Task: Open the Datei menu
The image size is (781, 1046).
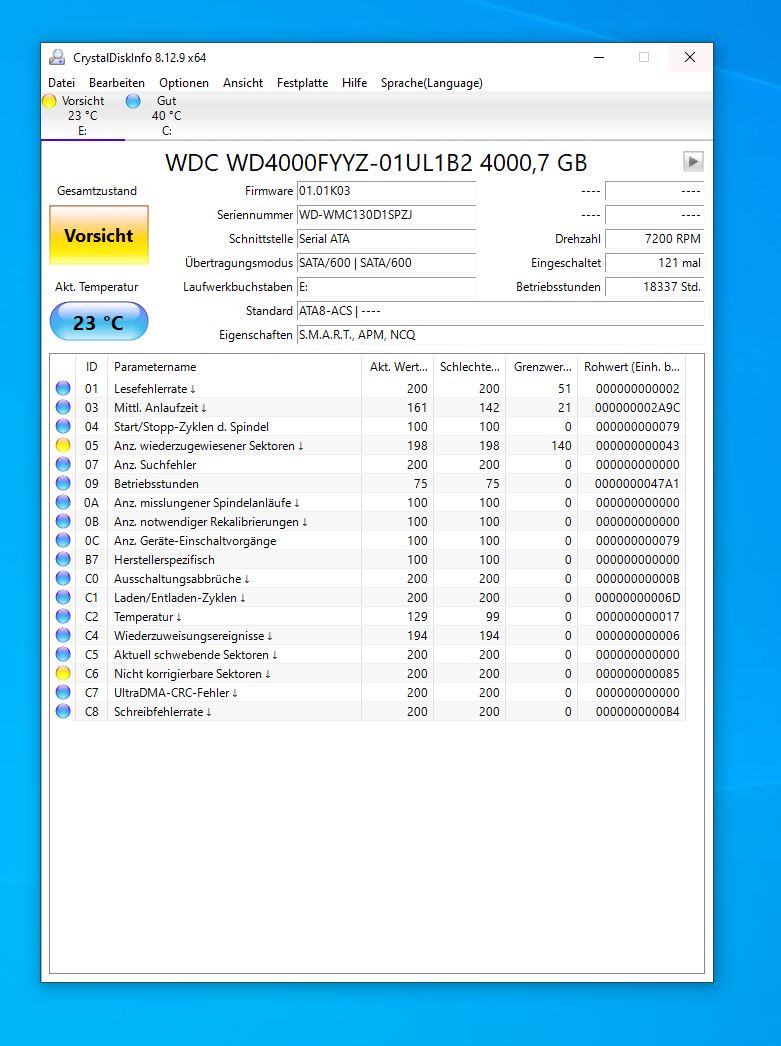Action: [61, 83]
